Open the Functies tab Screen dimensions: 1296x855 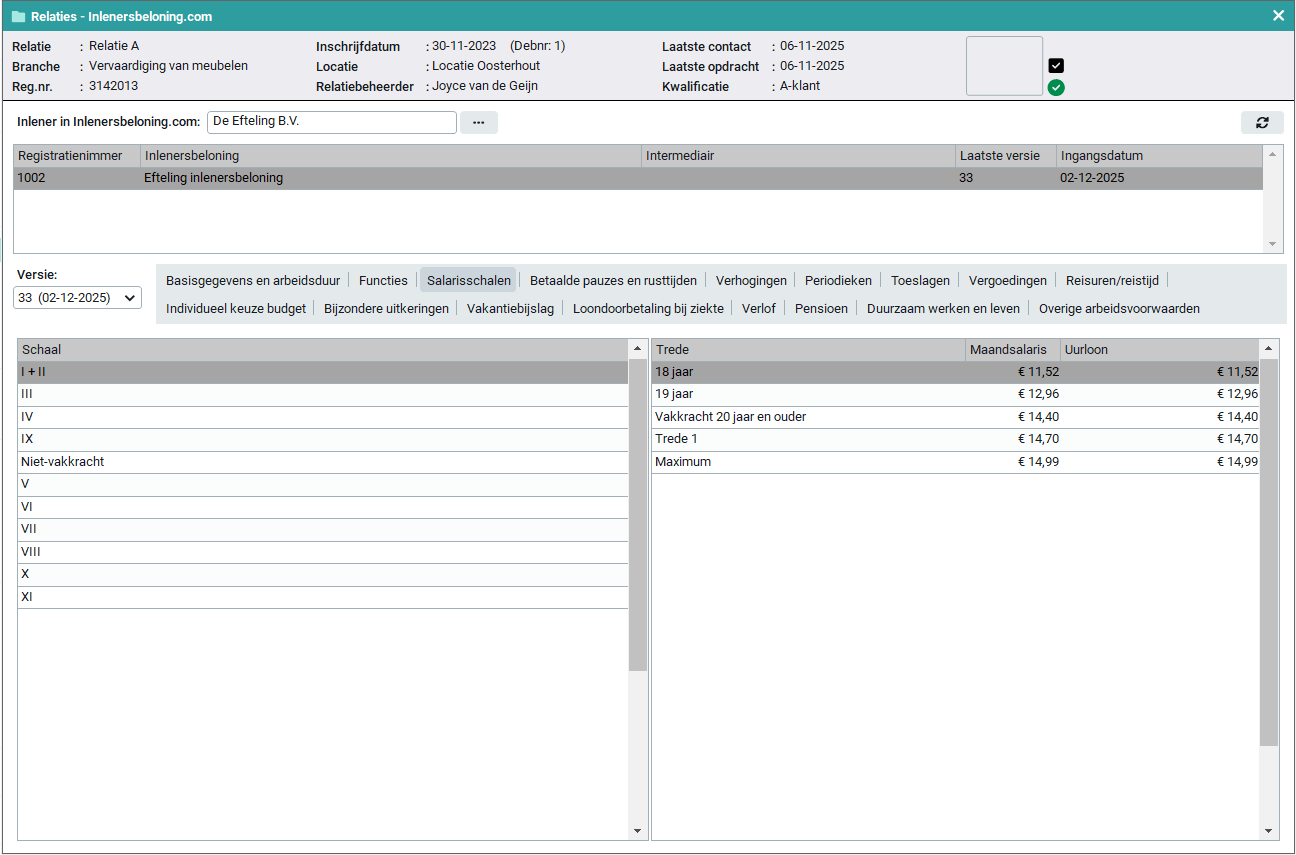point(383,280)
